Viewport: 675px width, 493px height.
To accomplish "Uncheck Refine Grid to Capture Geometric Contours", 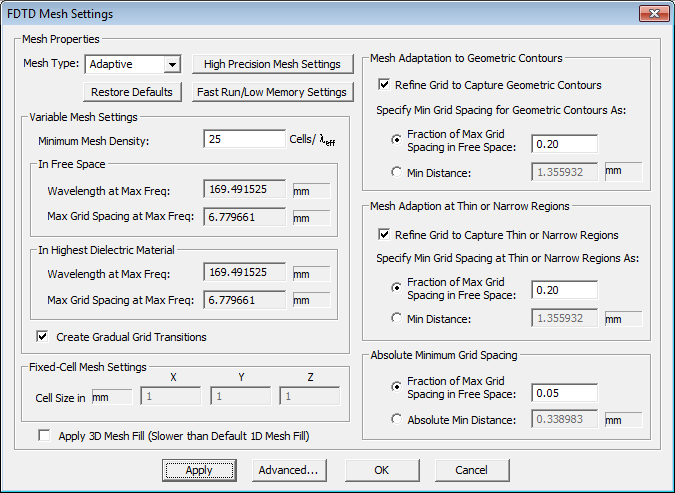I will click(x=385, y=85).
